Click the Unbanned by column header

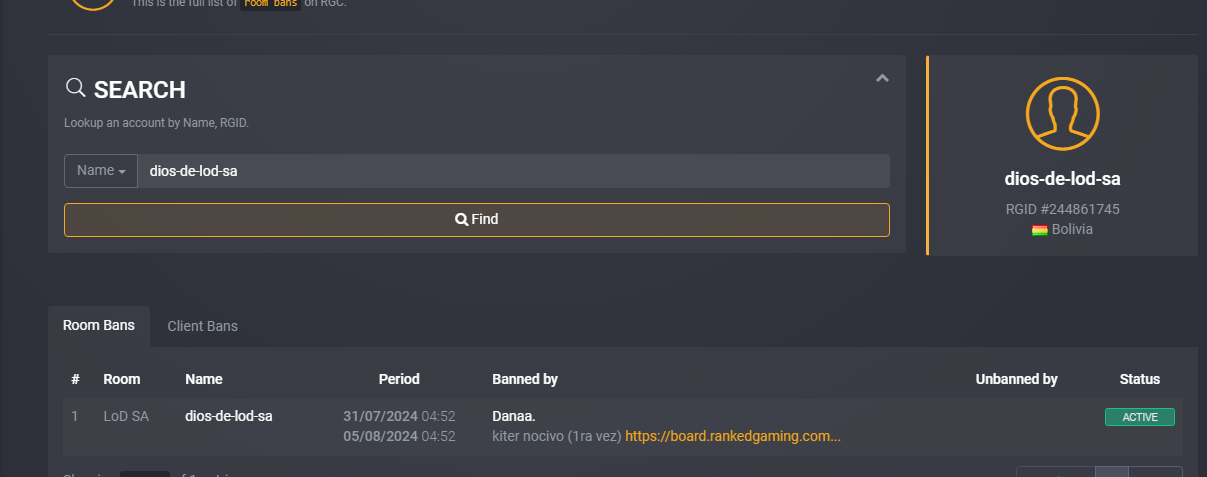pos(1016,379)
